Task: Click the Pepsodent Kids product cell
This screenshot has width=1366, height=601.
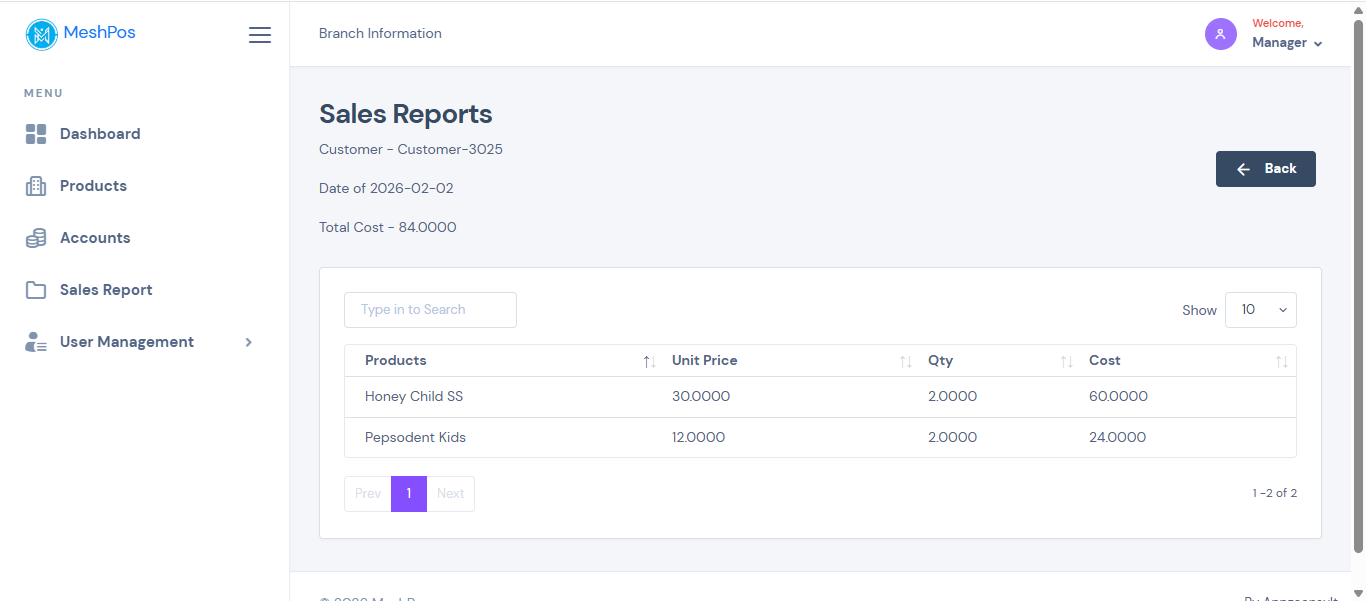Action: [x=415, y=438]
